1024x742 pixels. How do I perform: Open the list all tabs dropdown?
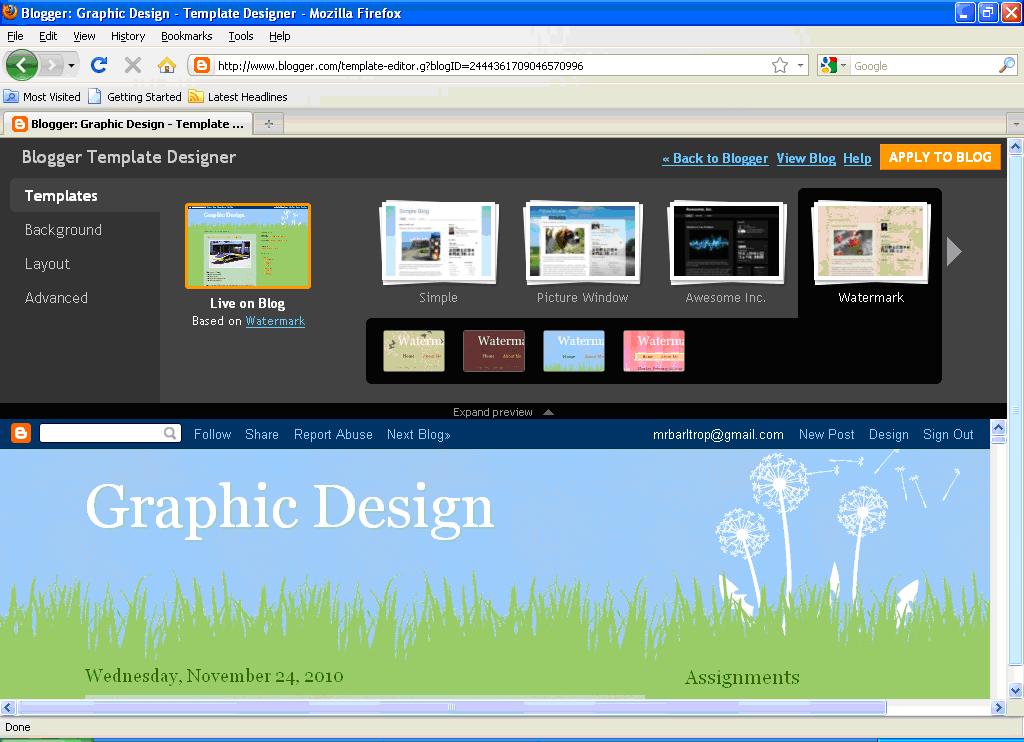click(1015, 123)
